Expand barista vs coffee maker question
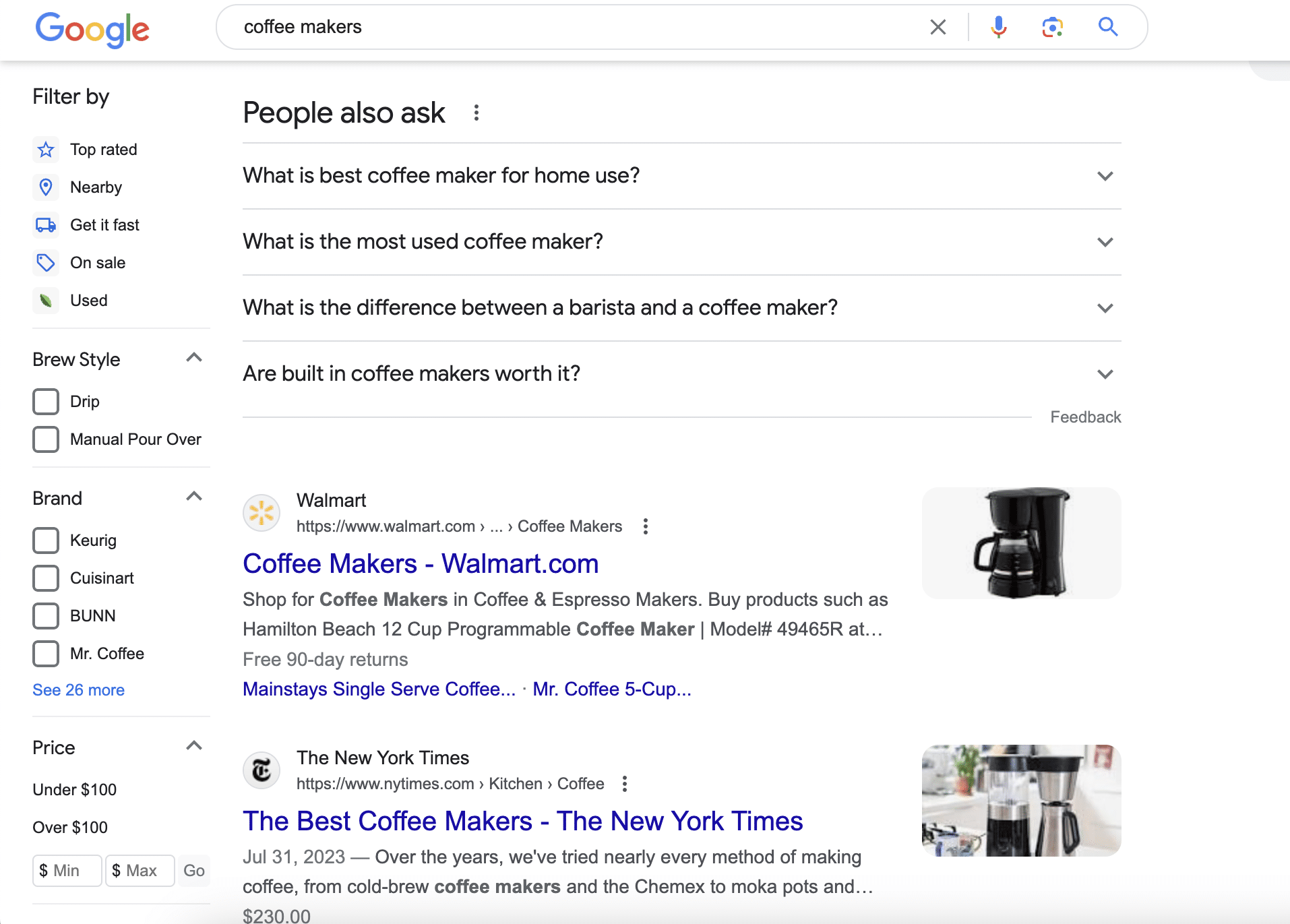The width and height of the screenshot is (1290, 924). point(681,308)
